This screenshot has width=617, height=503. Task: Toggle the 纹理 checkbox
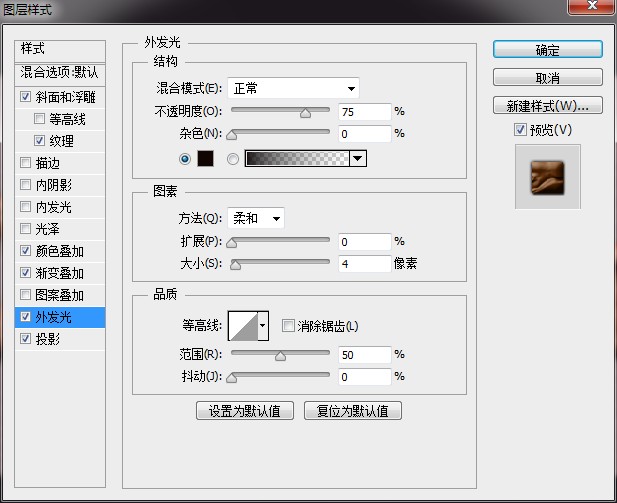39,141
